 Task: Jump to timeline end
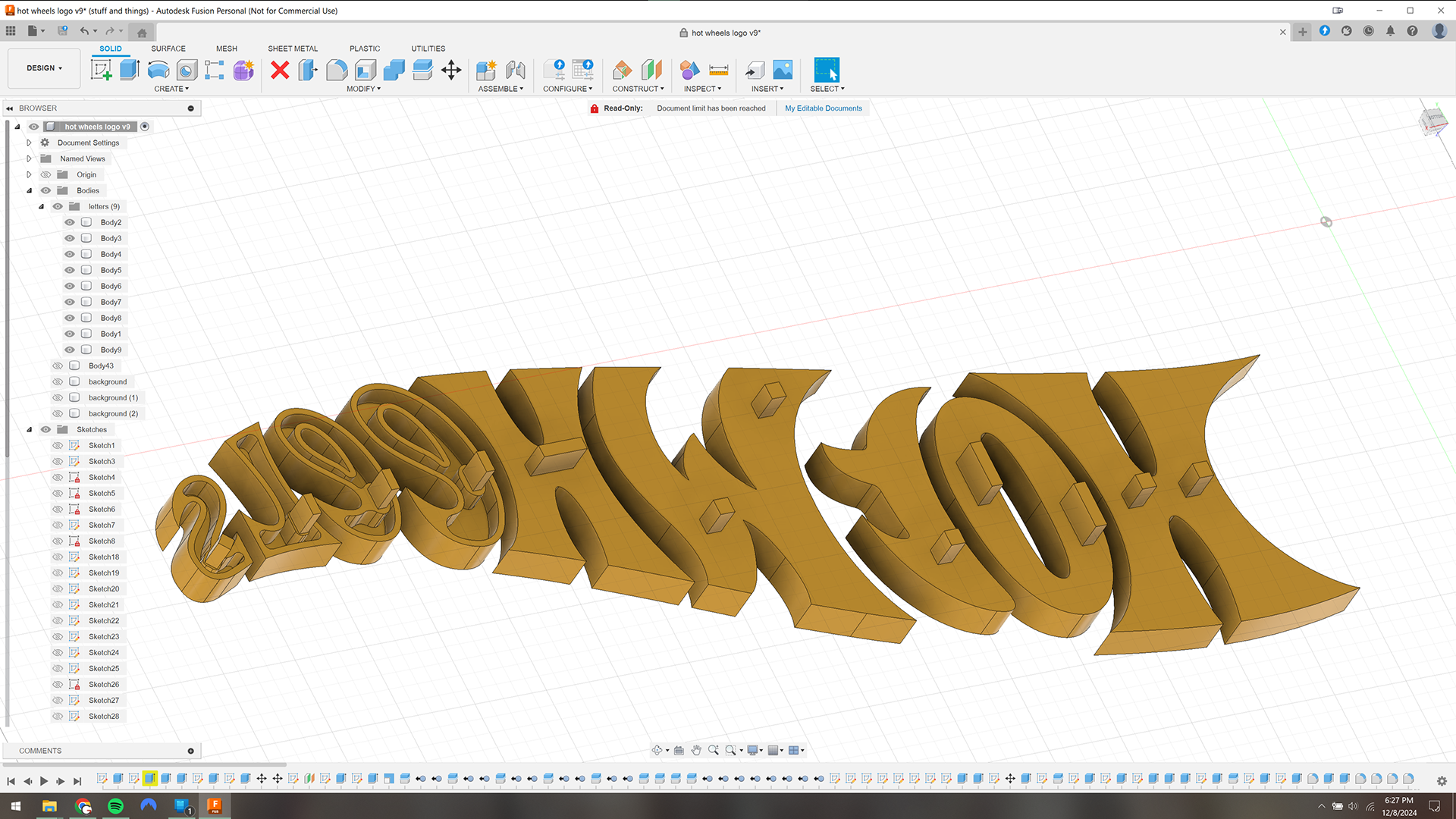point(77,781)
